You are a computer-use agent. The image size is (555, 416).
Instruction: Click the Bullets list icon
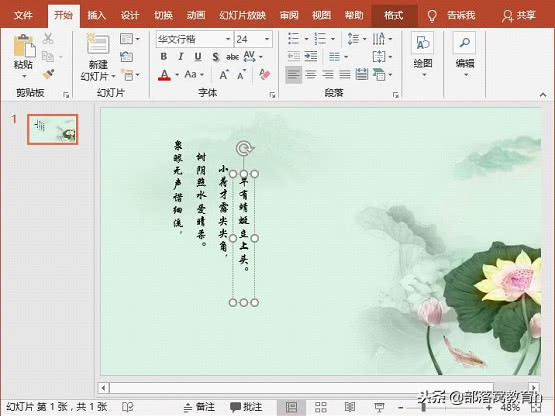point(293,38)
